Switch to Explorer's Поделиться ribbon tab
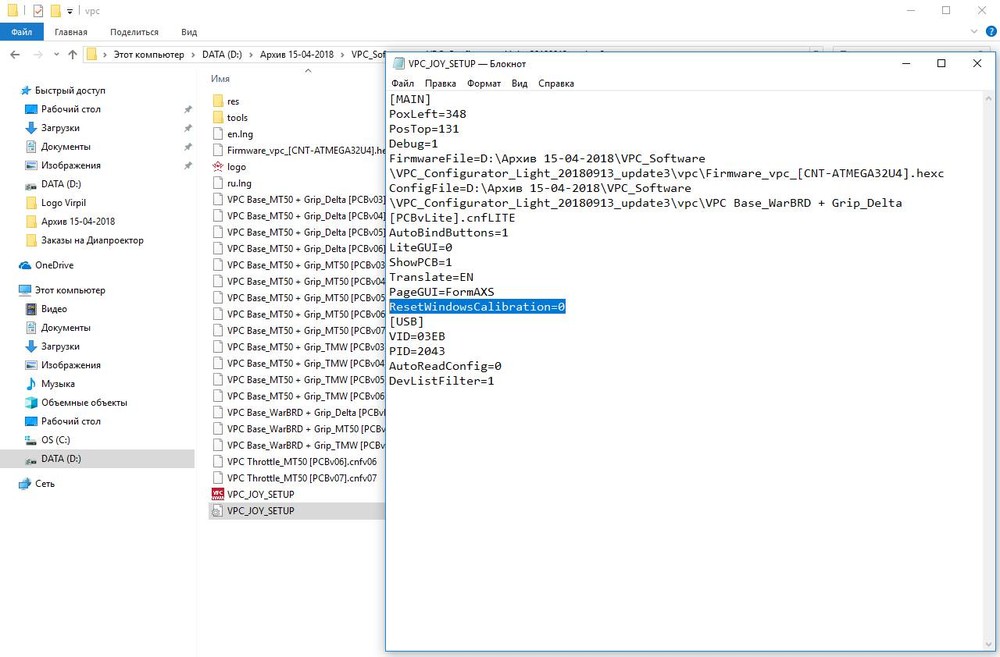The height and width of the screenshot is (657, 1000). [x=134, y=32]
